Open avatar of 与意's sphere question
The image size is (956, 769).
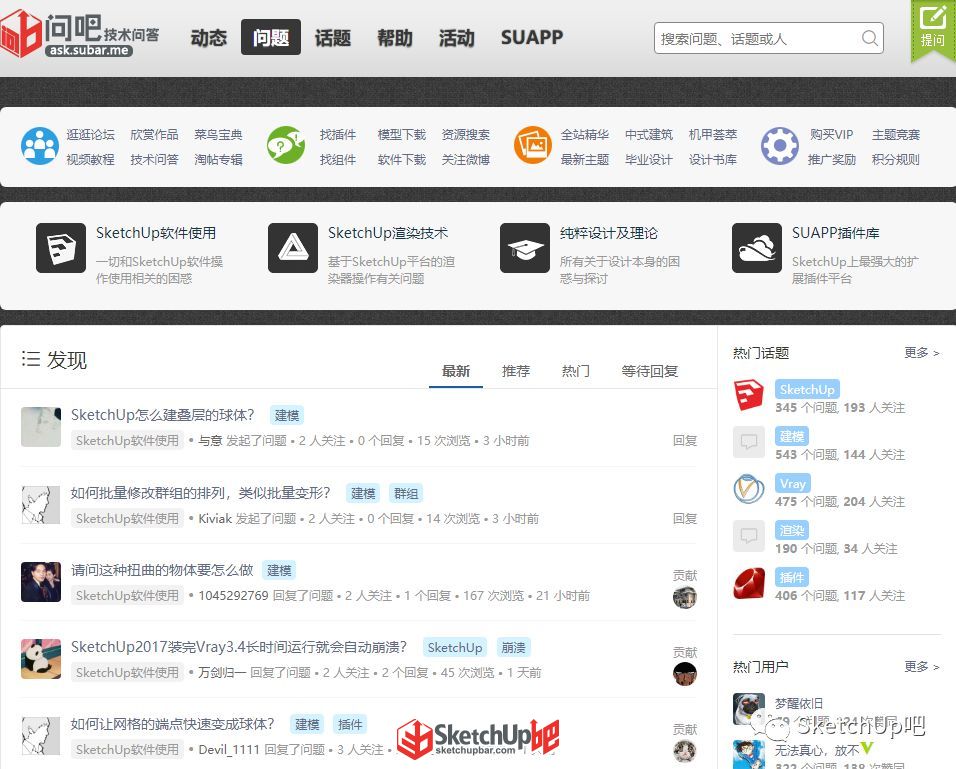pyautogui.click(x=41, y=427)
